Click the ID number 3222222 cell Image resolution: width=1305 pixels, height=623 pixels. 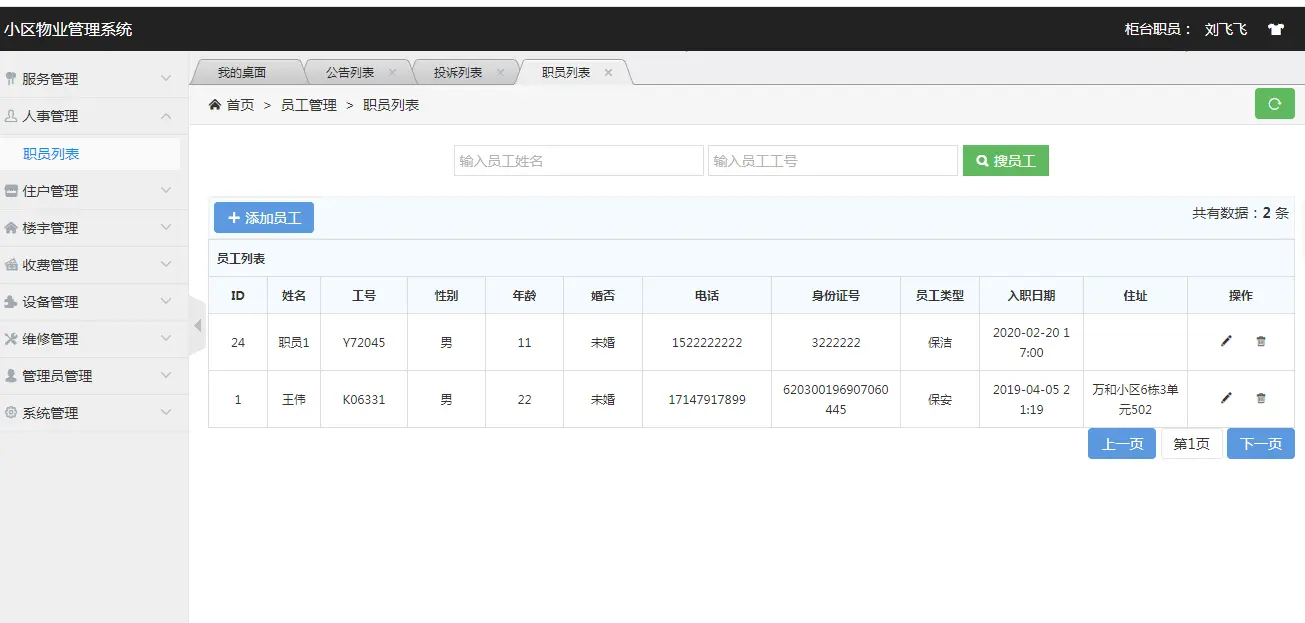click(x=836, y=342)
